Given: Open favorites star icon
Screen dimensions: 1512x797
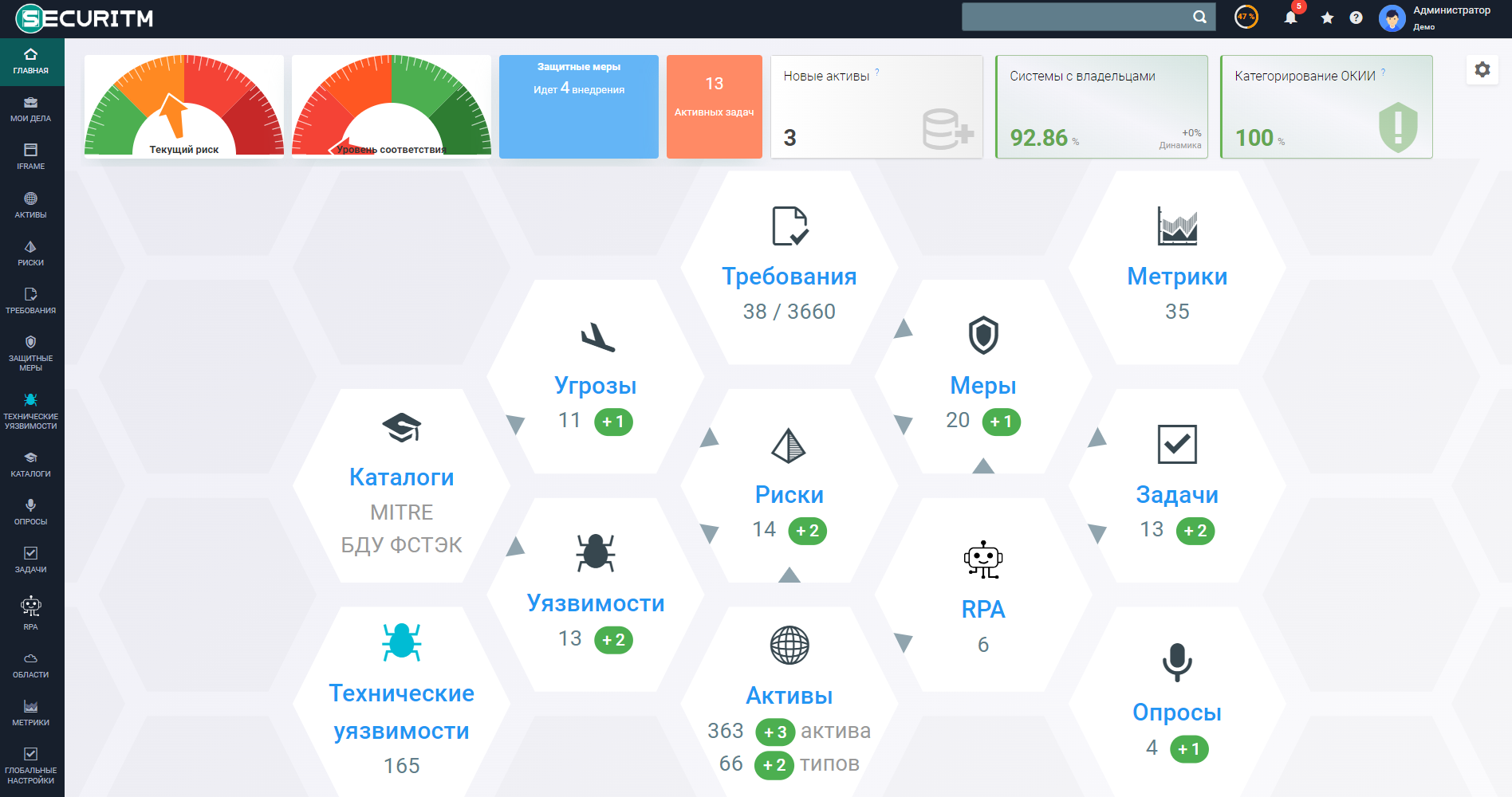Looking at the screenshot, I should (x=1327, y=18).
